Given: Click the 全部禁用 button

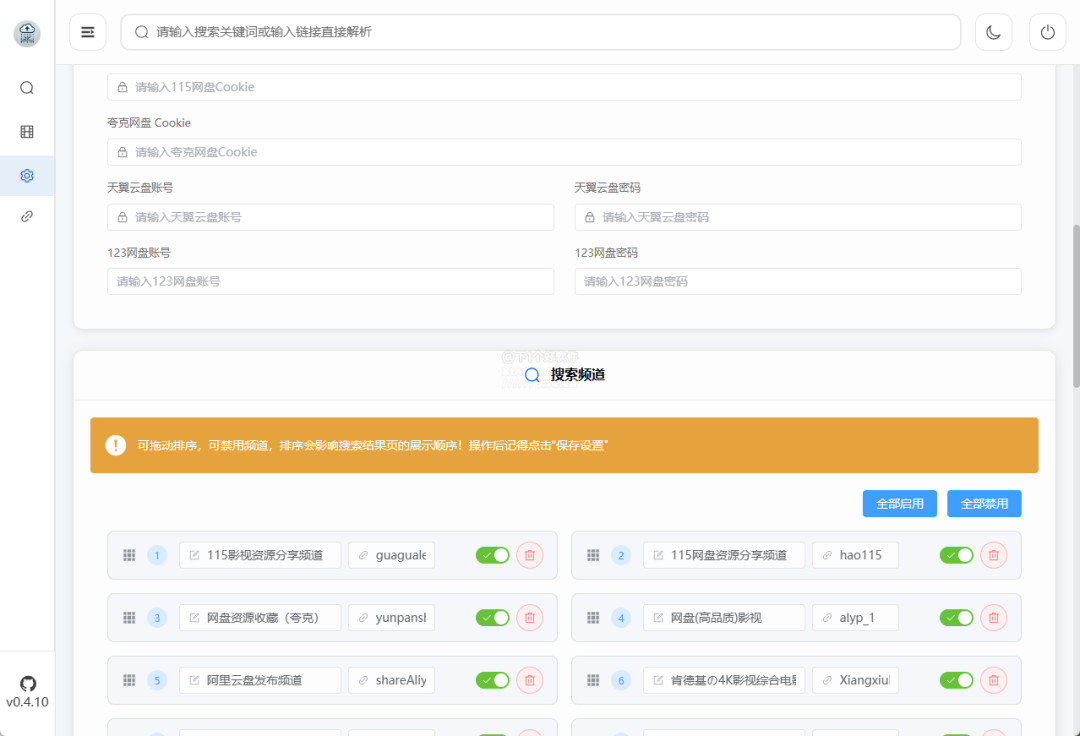Looking at the screenshot, I should coord(984,504).
